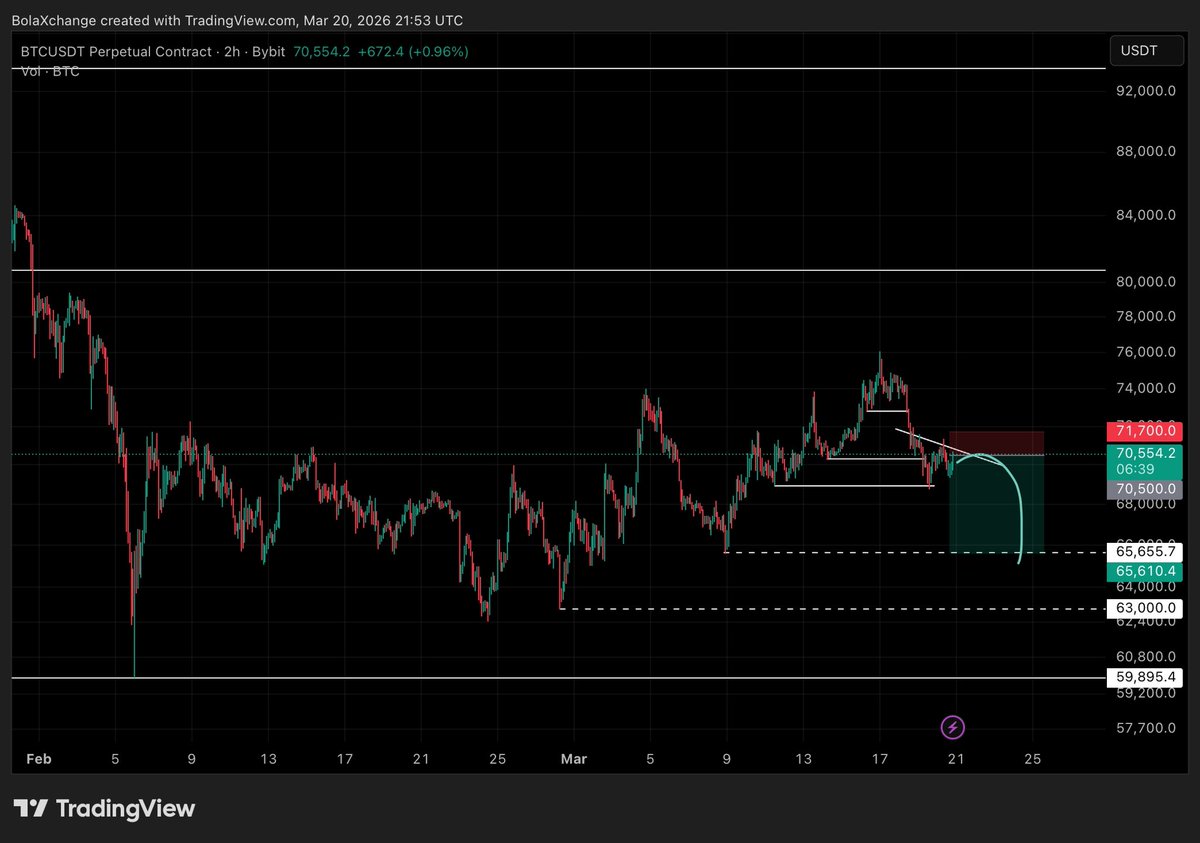This screenshot has width=1200, height=843.
Task: Click the Feb label on the time axis
Action: tap(39, 759)
